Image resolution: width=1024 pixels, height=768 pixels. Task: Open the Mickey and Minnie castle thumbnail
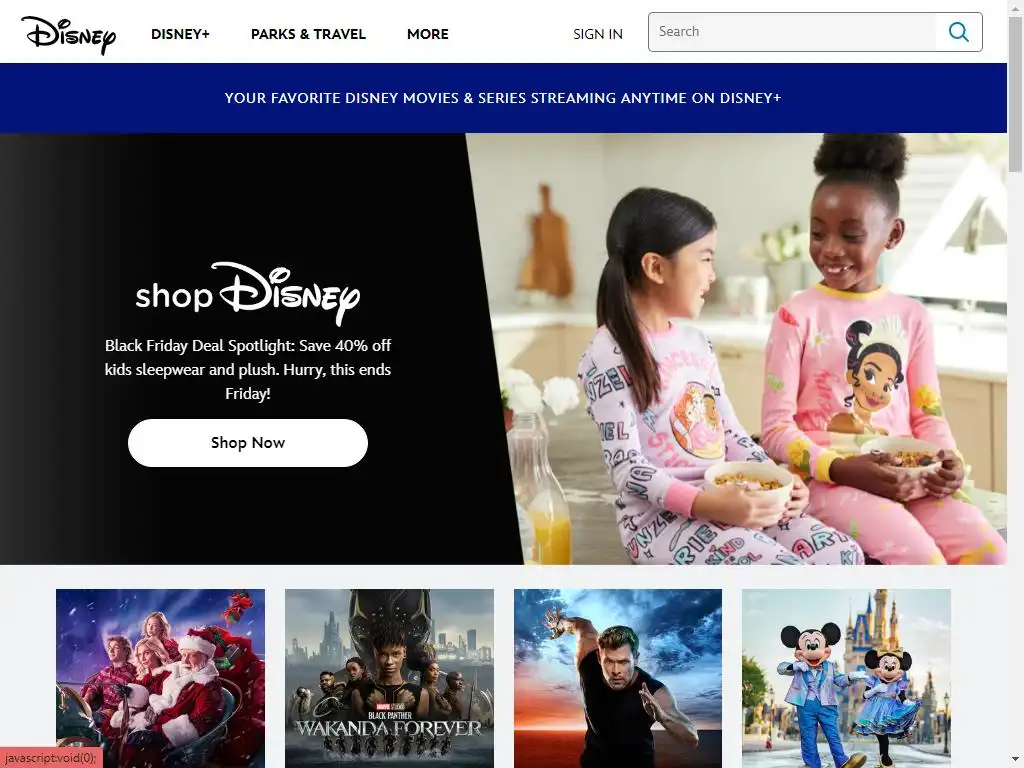point(846,679)
